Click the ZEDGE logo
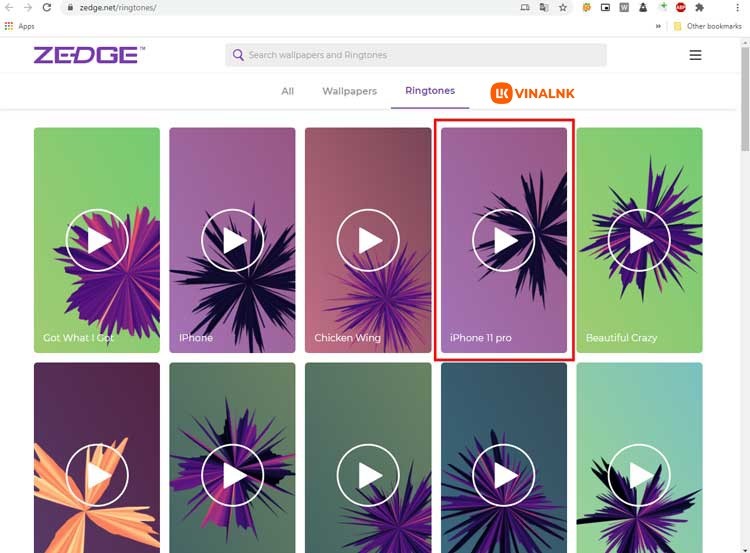Image resolution: width=750 pixels, height=553 pixels. click(88, 55)
